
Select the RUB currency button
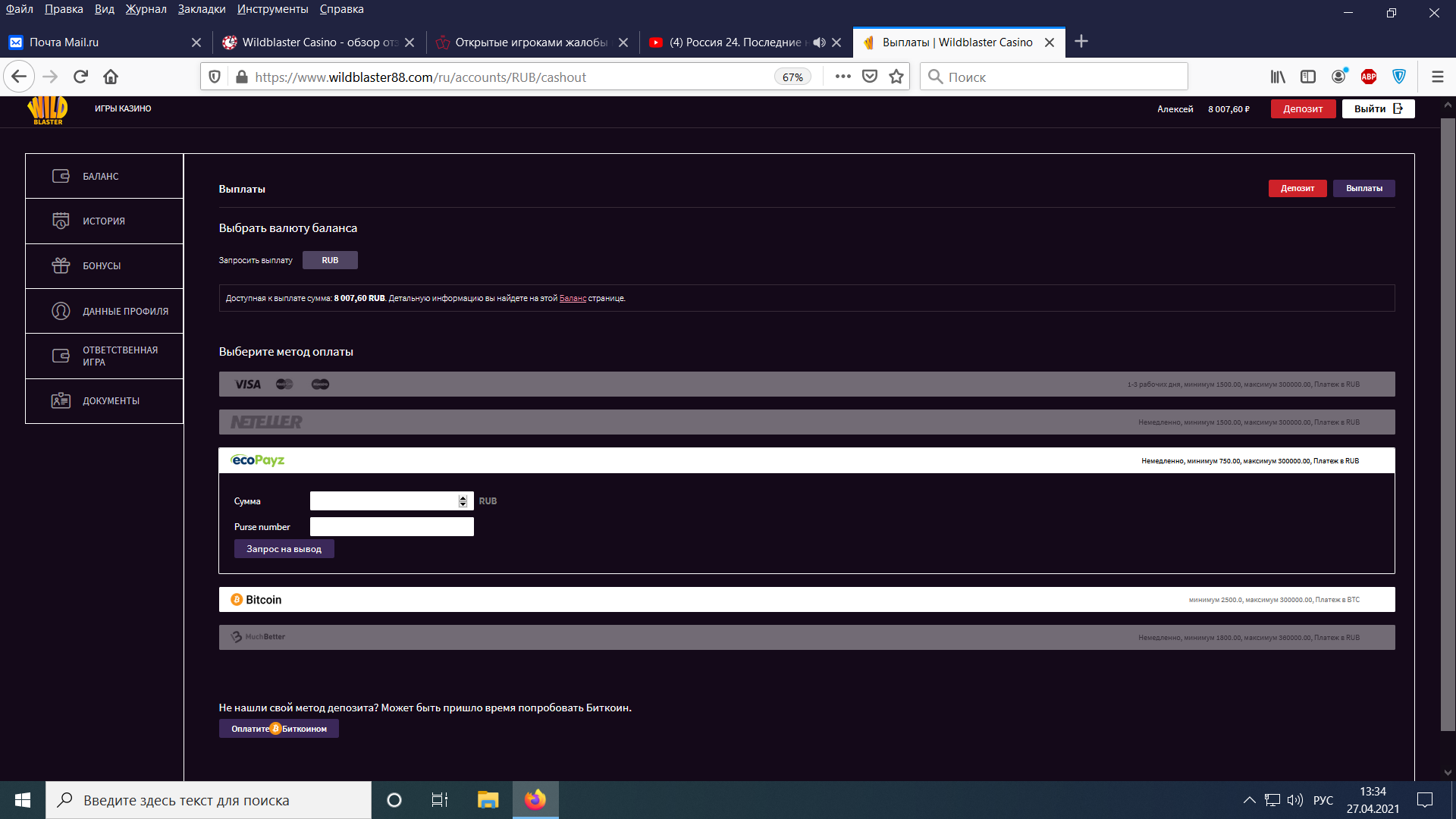point(330,260)
